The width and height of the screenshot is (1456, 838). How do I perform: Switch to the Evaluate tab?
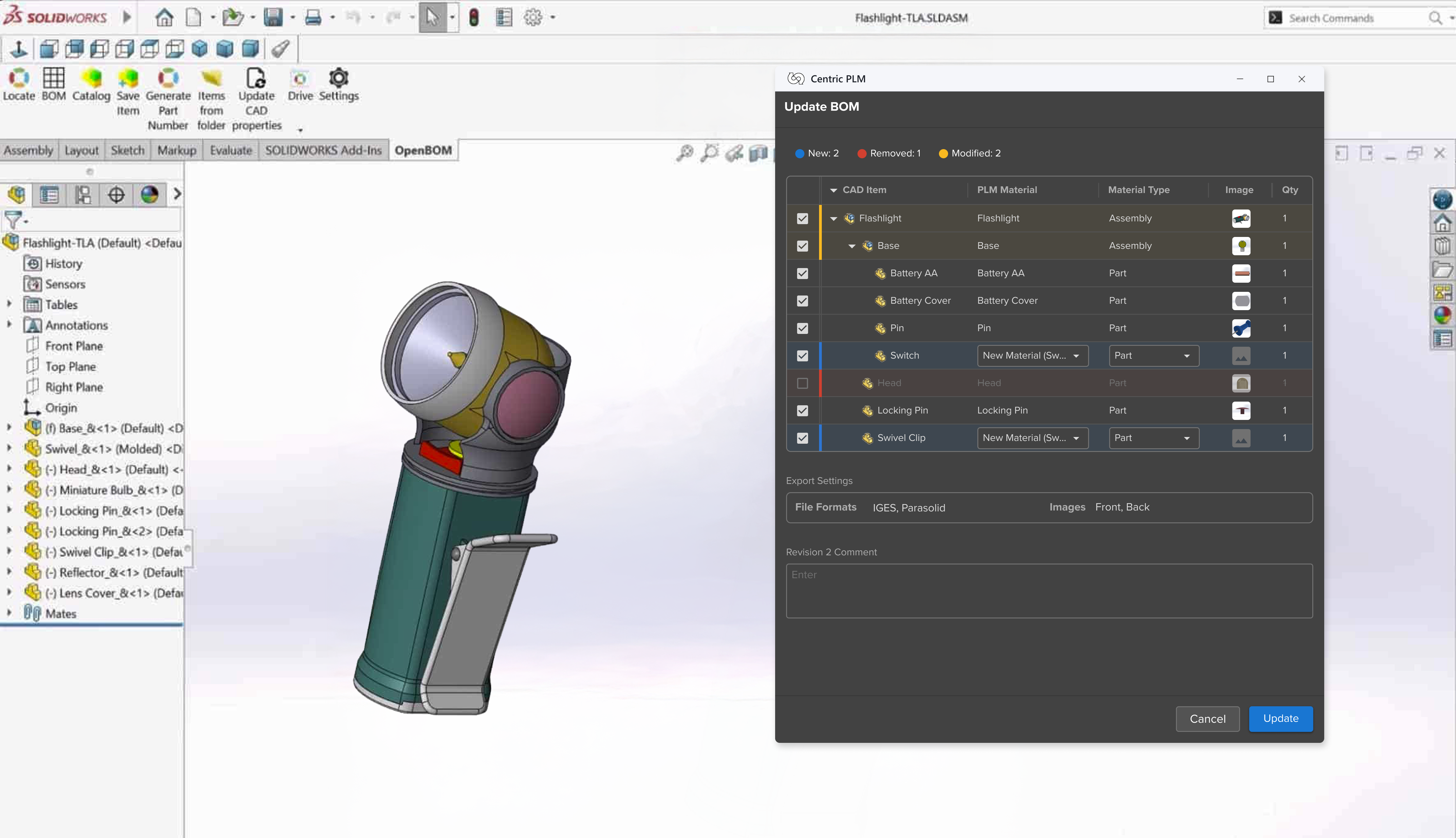230,150
